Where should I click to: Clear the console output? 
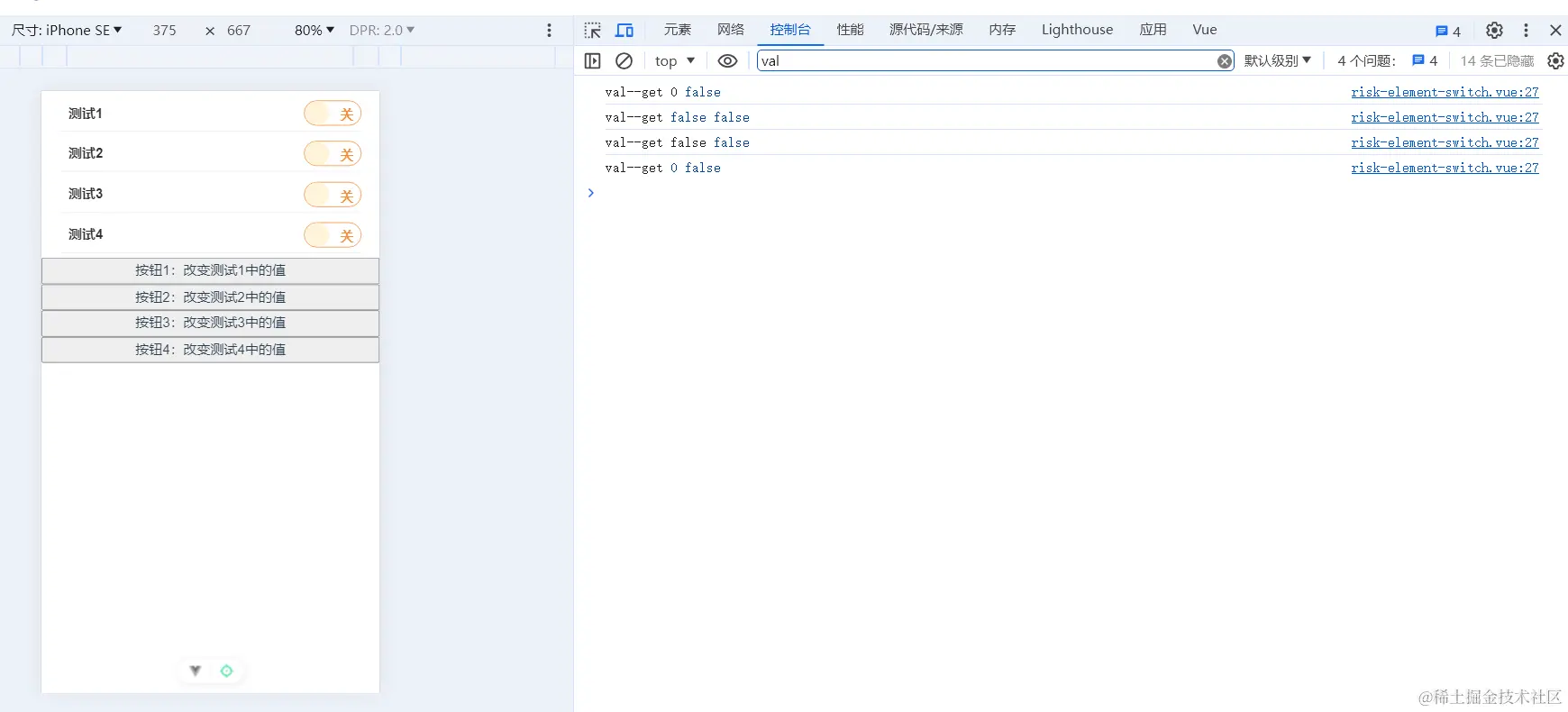click(x=624, y=61)
